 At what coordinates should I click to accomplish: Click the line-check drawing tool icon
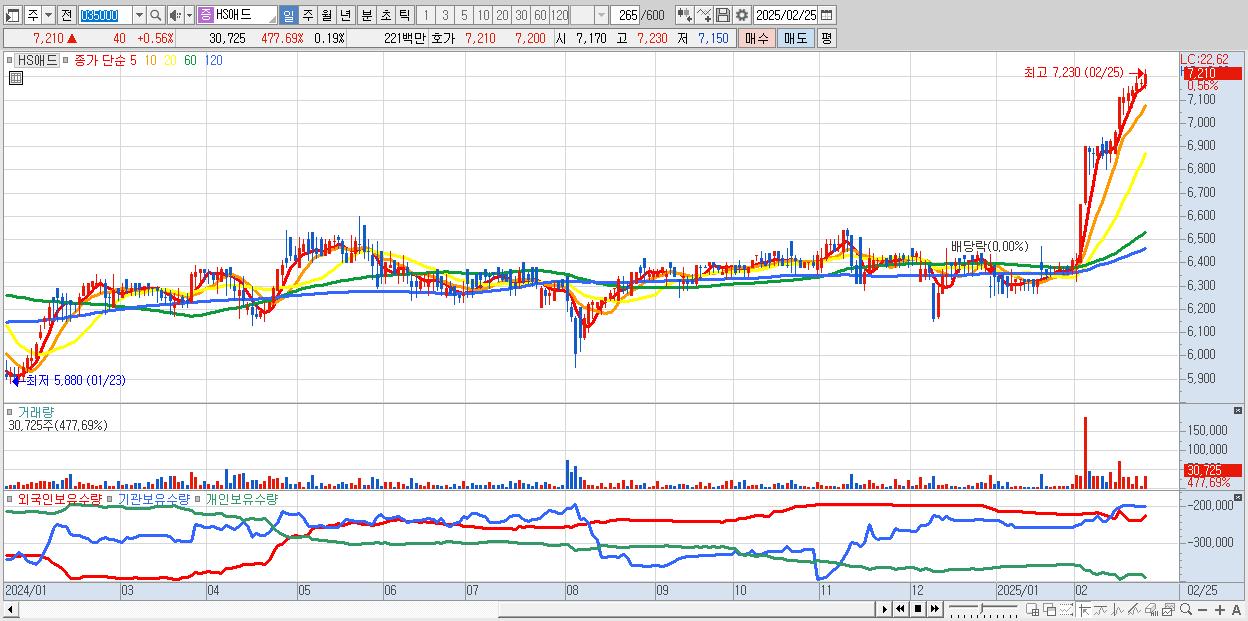pyautogui.click(x=704, y=15)
